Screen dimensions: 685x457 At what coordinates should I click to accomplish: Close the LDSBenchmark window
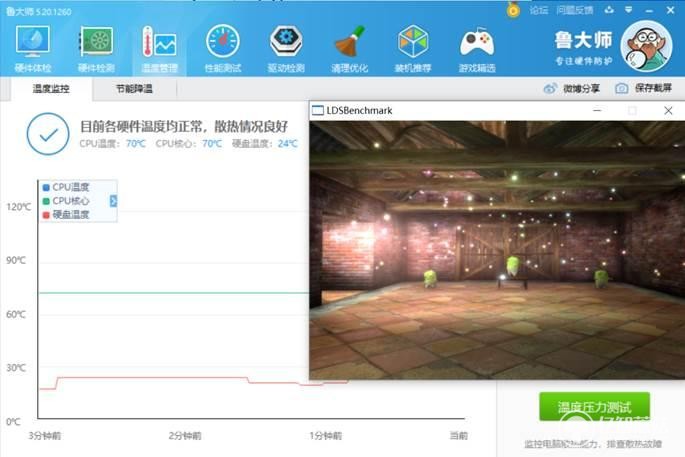tap(668, 111)
